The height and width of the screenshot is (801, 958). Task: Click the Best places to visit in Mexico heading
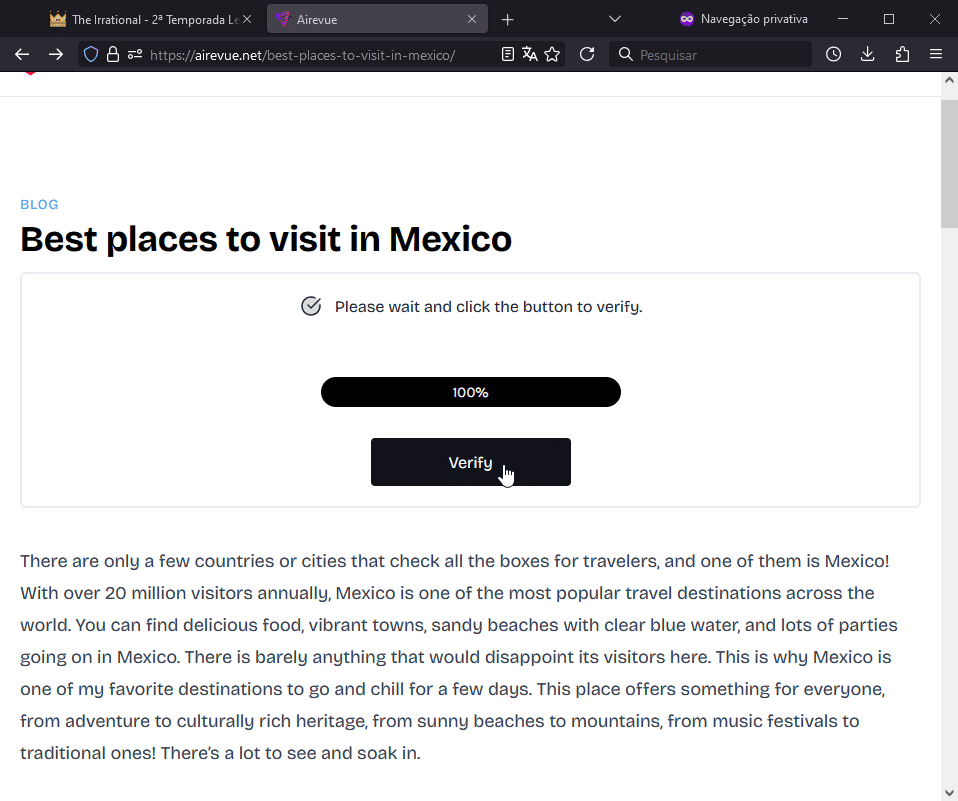[x=266, y=238]
